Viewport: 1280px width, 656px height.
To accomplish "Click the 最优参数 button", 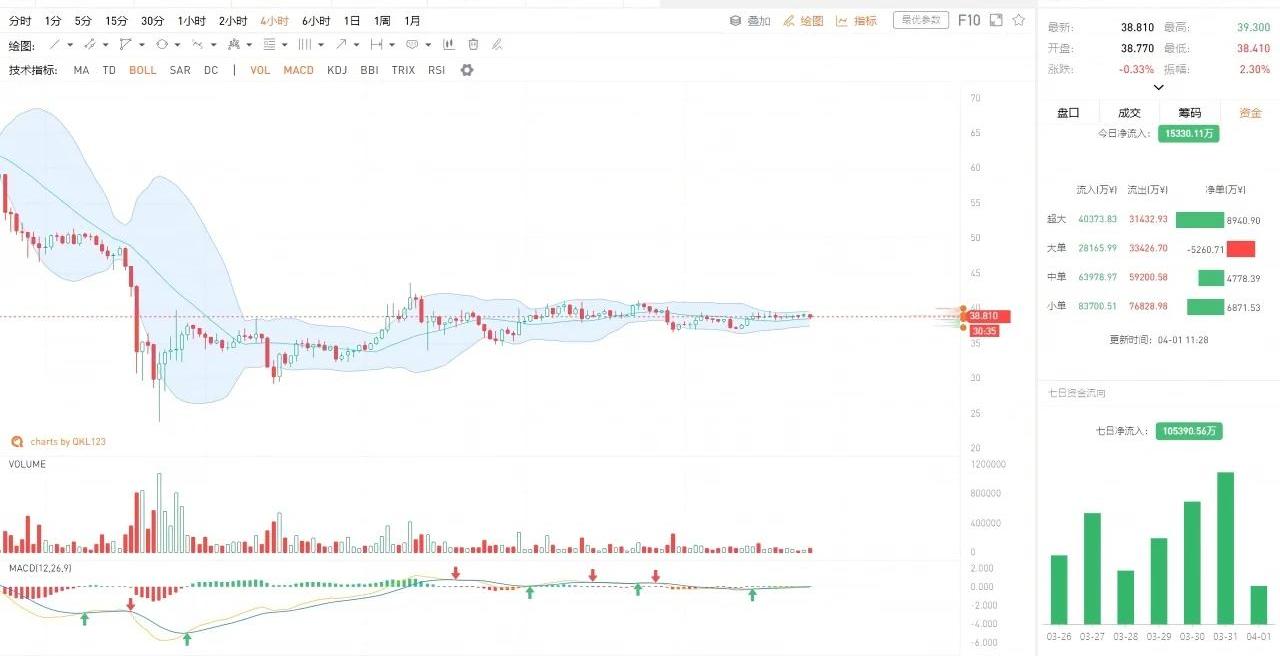I will point(920,20).
